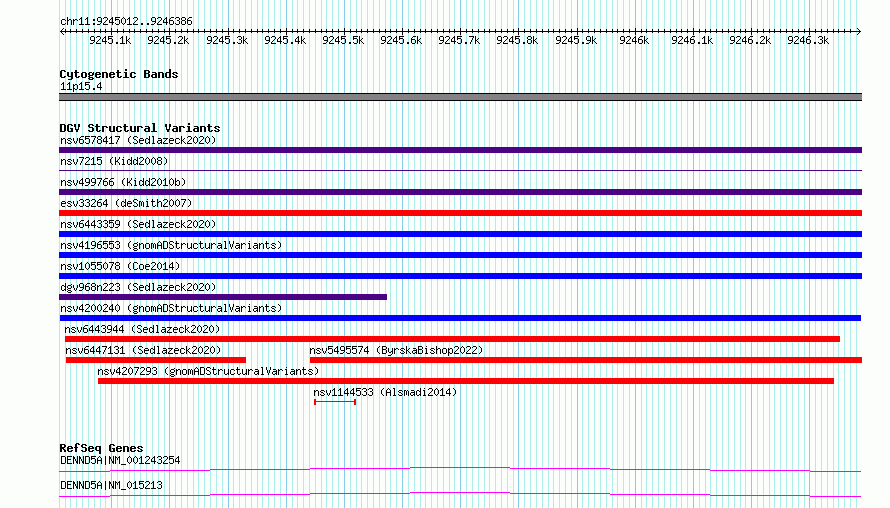890x508 pixels.
Task: Click the gray 11p15.4 cytogenetic band bar
Action: 460,97
